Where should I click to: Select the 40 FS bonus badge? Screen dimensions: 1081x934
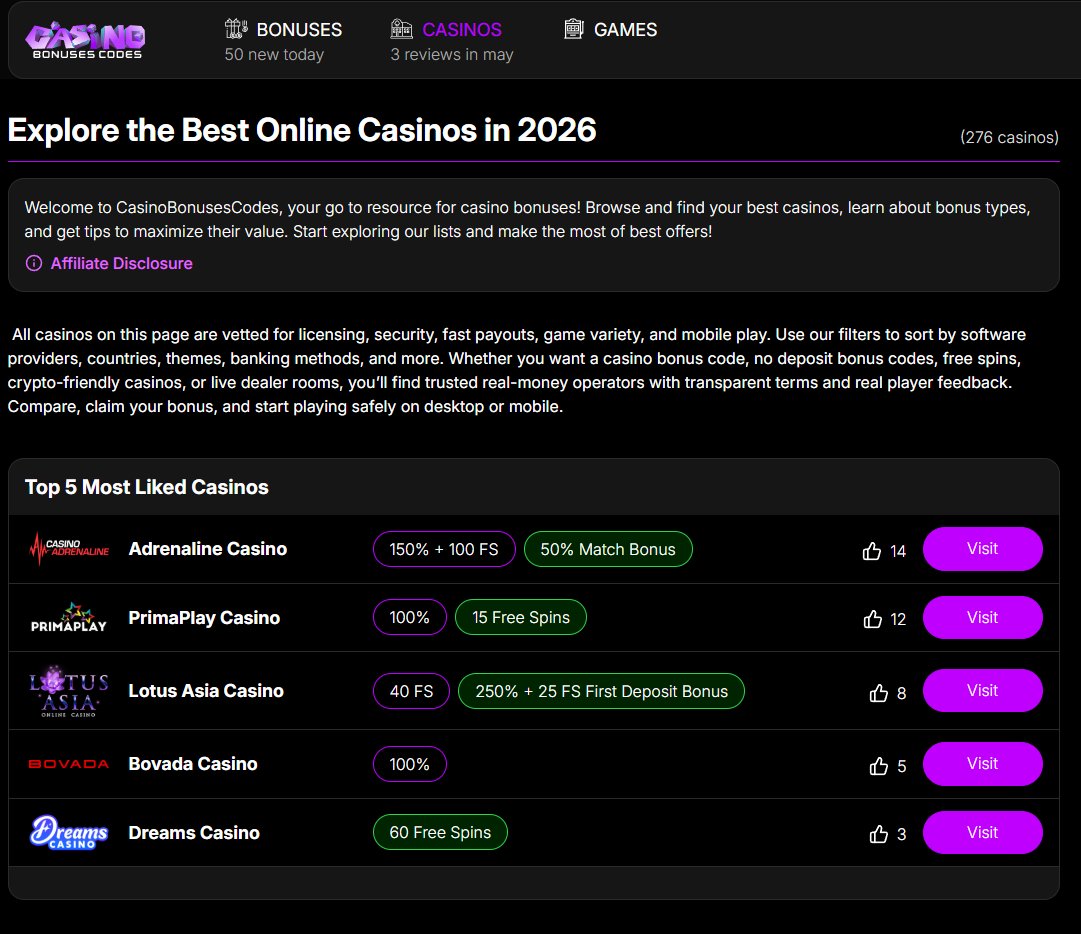[412, 691]
